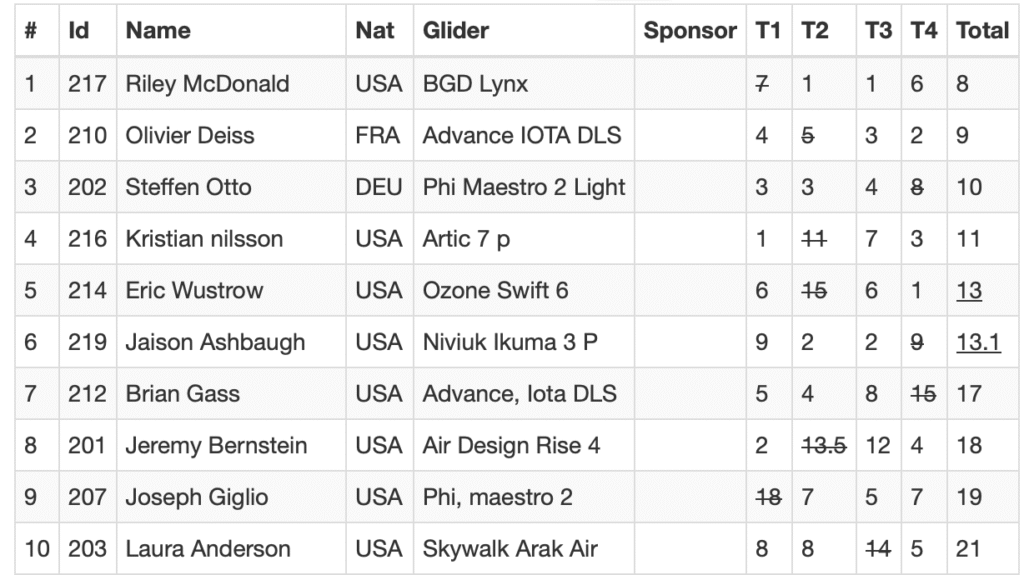Image resolution: width=1024 pixels, height=575 pixels.
Task: Click the Id column header
Action: click(x=79, y=30)
